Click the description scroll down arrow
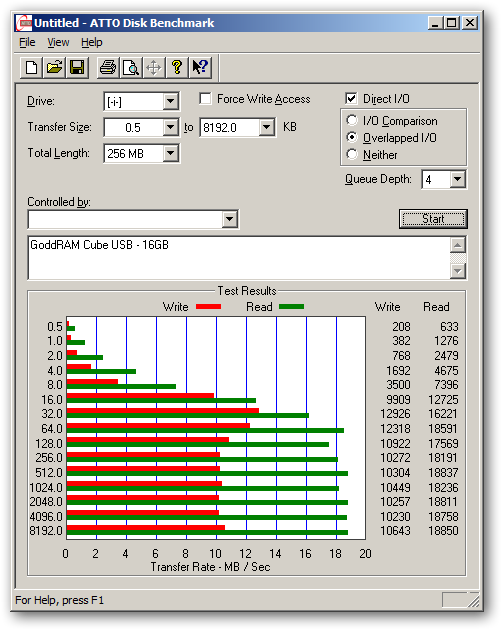 coord(458,271)
